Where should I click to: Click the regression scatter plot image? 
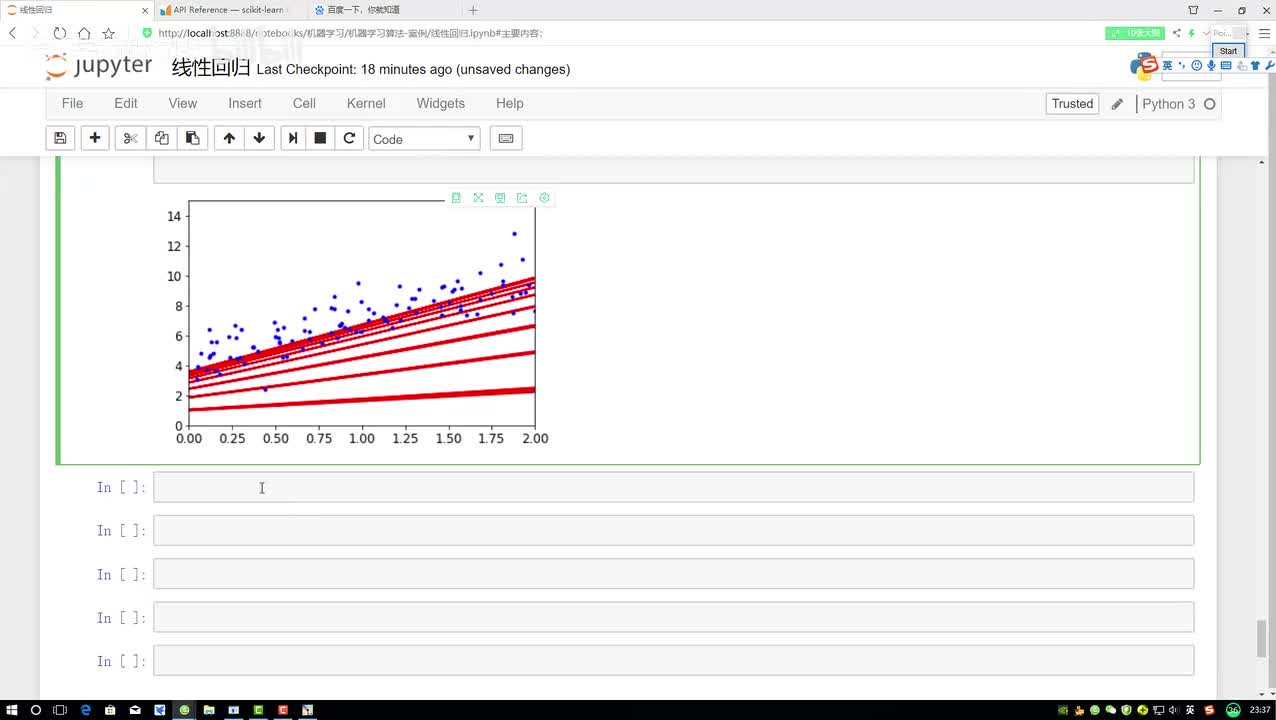[358, 323]
